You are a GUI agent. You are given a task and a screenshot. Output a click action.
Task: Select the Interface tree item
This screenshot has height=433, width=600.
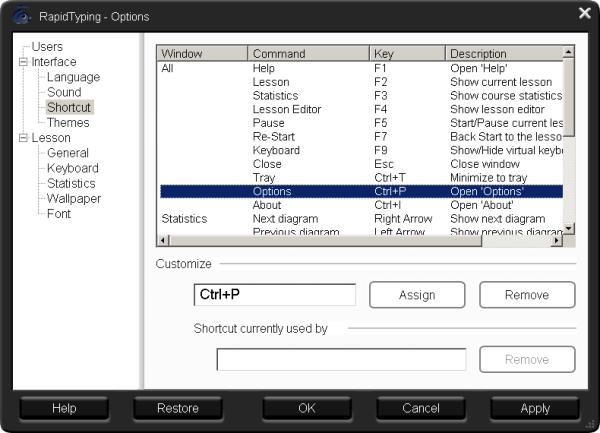pos(54,62)
